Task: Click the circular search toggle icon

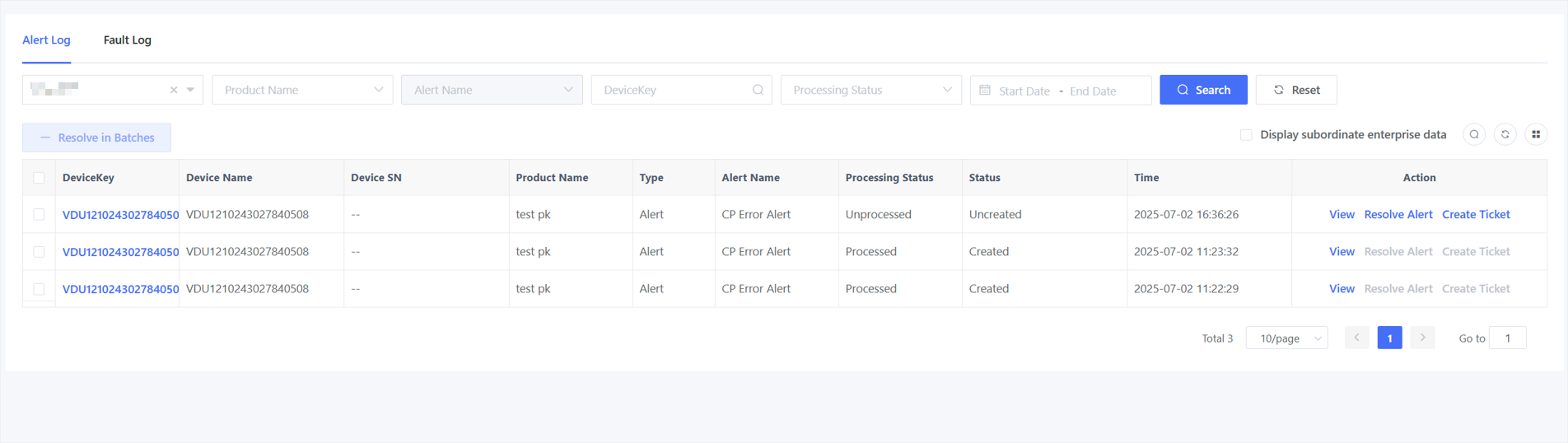Action: [x=1474, y=134]
